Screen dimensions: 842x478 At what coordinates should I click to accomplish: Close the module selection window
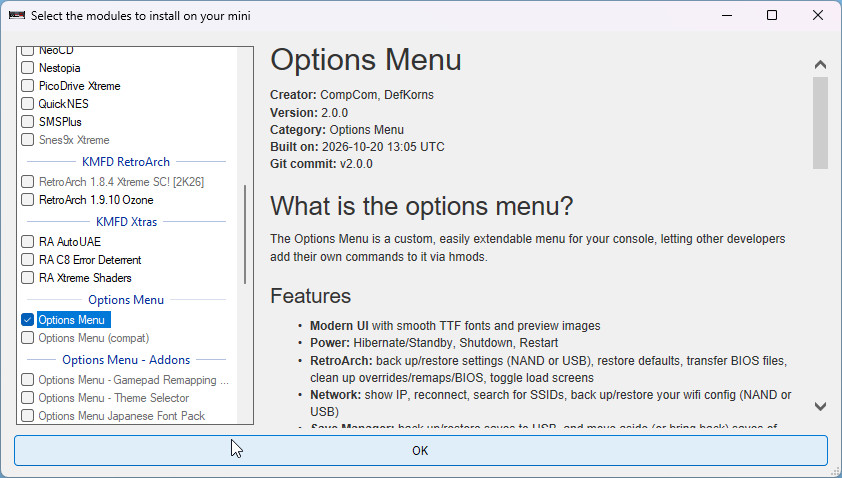[817, 15]
